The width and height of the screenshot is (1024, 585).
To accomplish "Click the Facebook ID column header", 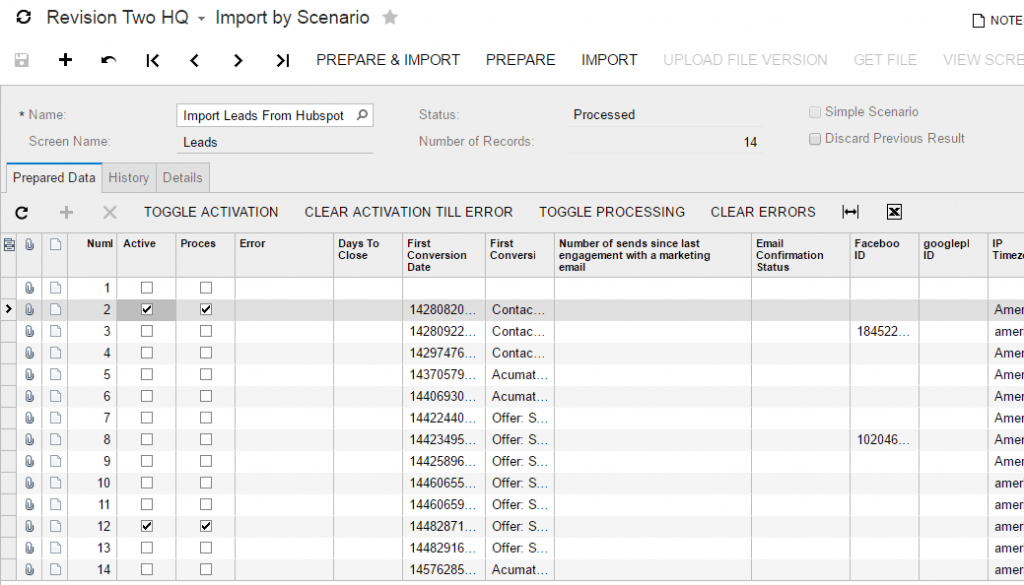I will (885, 255).
